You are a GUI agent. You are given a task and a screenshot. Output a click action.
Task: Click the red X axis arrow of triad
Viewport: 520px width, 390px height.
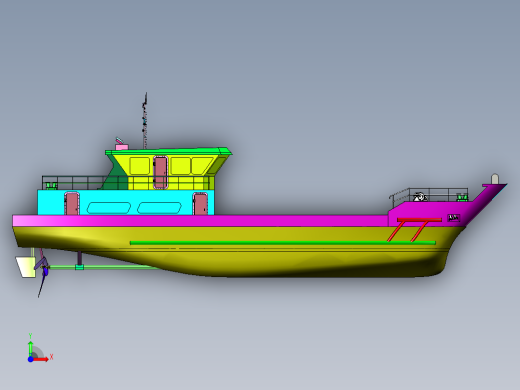pos(41,359)
